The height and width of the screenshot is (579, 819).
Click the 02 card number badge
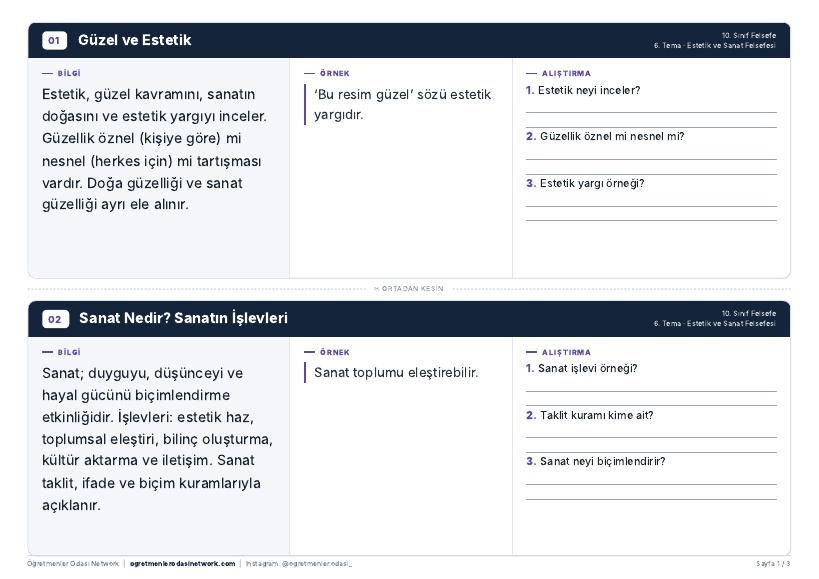point(55,319)
